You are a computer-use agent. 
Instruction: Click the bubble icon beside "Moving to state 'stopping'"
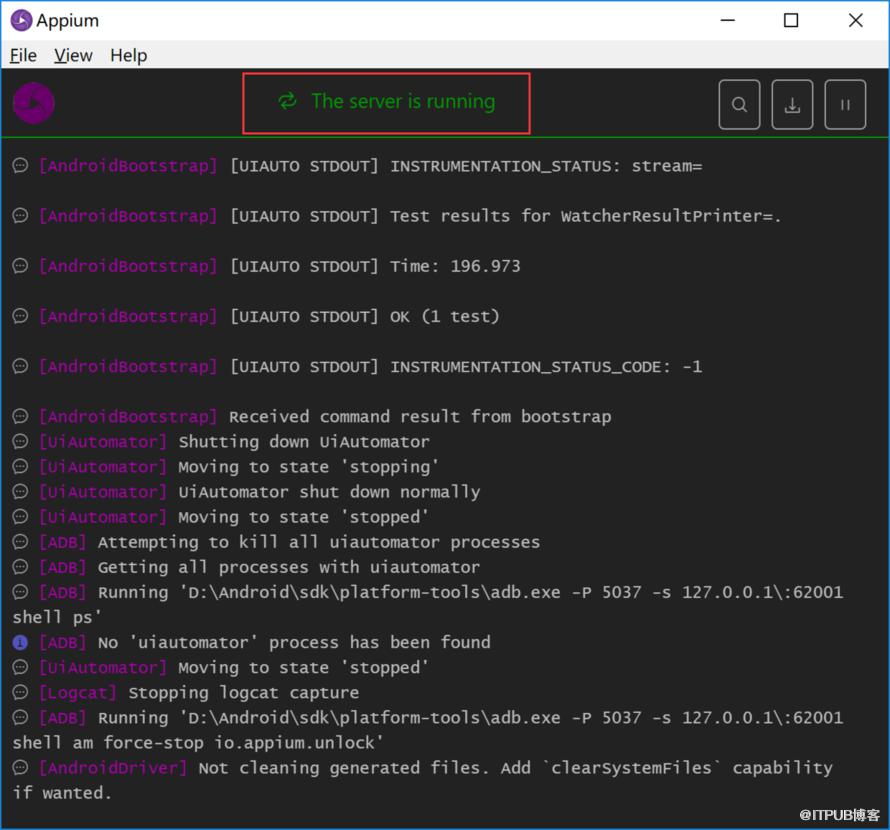pos(20,466)
